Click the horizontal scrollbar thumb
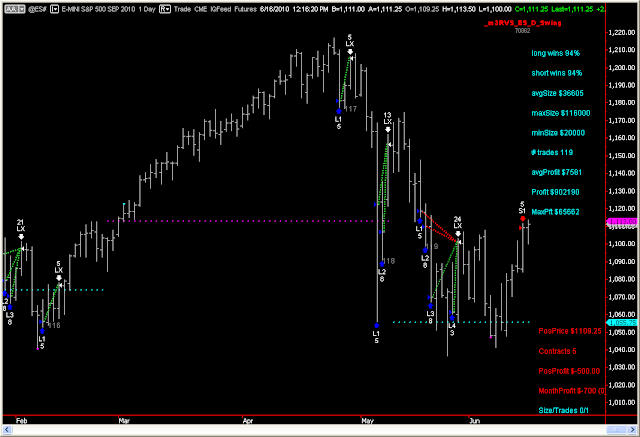Image resolution: width=640 pixels, height=437 pixels. point(616,429)
